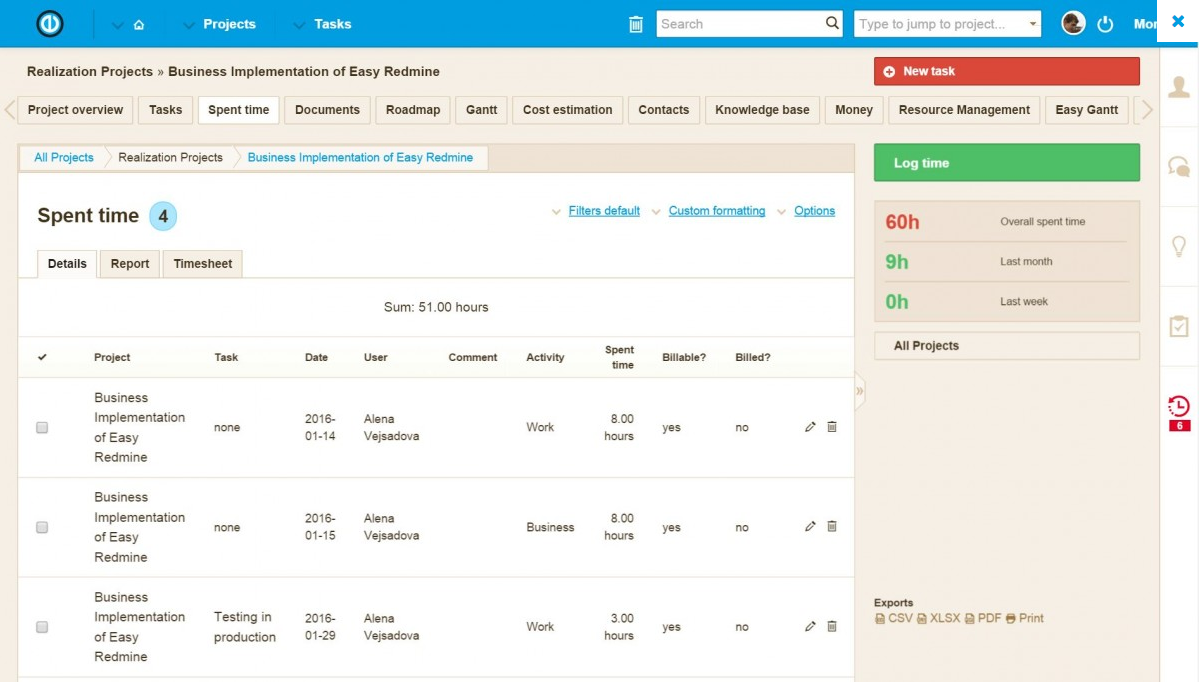Export entries as CSV

coord(894,619)
